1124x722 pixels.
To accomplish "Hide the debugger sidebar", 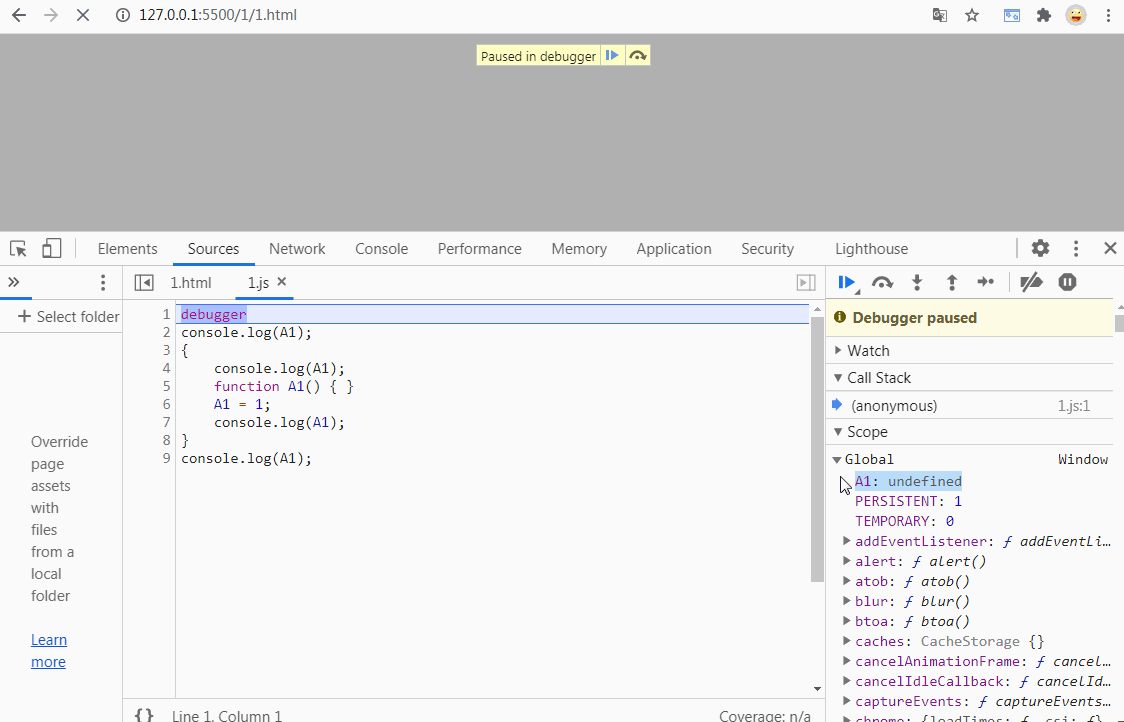I will [806, 282].
